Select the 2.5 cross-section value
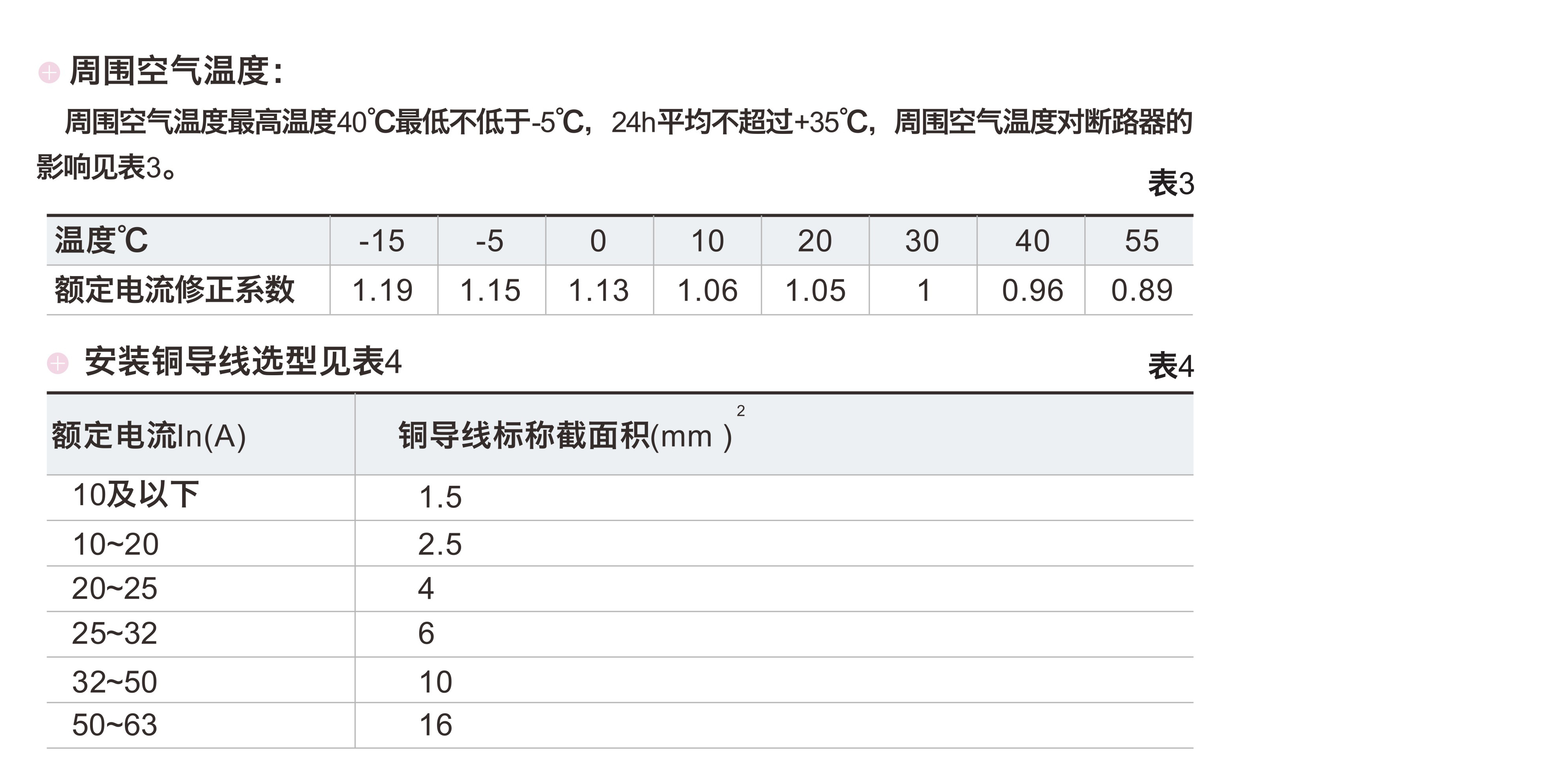 pyautogui.click(x=439, y=544)
